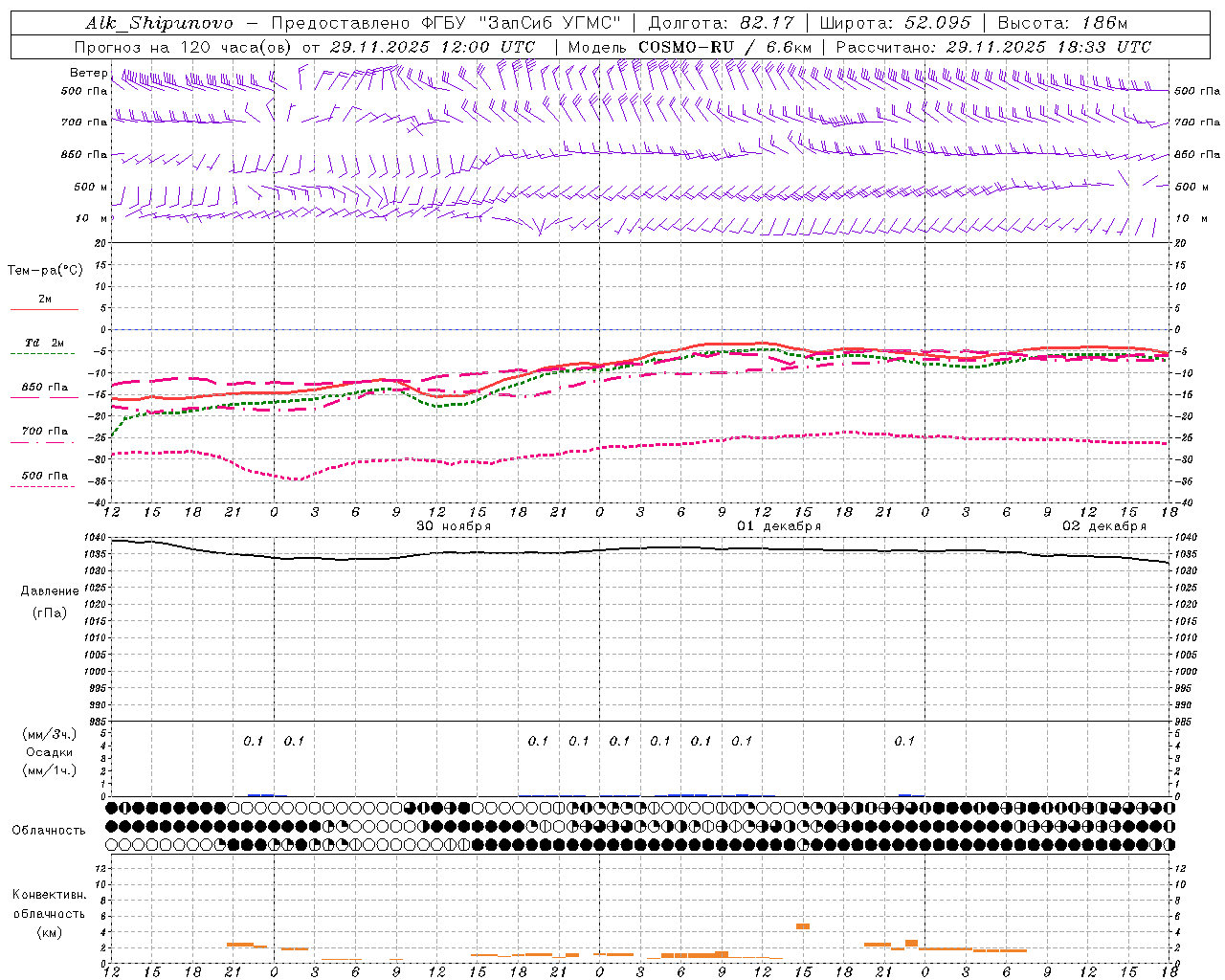Viewport: 1225px width, 980px height.
Task: Click the Облачность cloud cover label
Action: [49, 830]
